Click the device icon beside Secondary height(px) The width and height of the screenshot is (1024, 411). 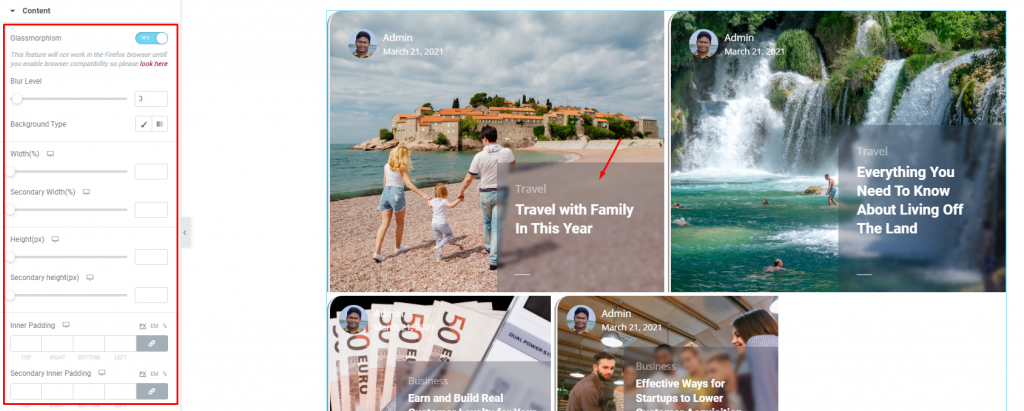click(x=90, y=277)
